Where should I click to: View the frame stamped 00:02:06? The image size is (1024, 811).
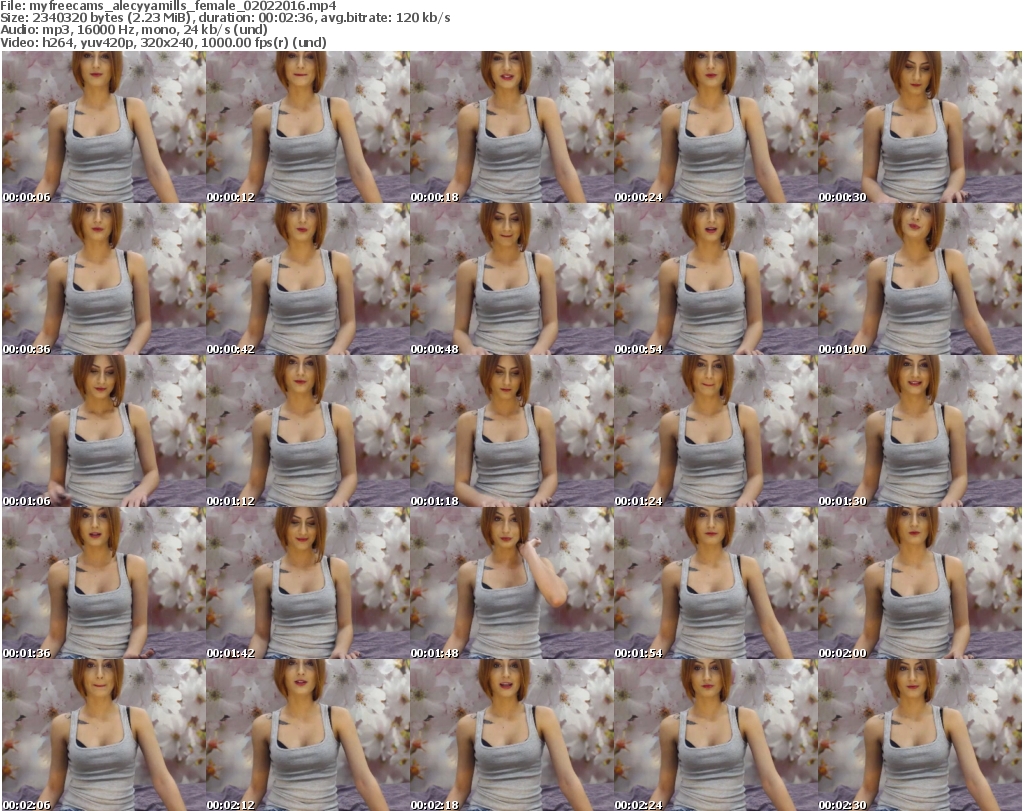(104, 735)
